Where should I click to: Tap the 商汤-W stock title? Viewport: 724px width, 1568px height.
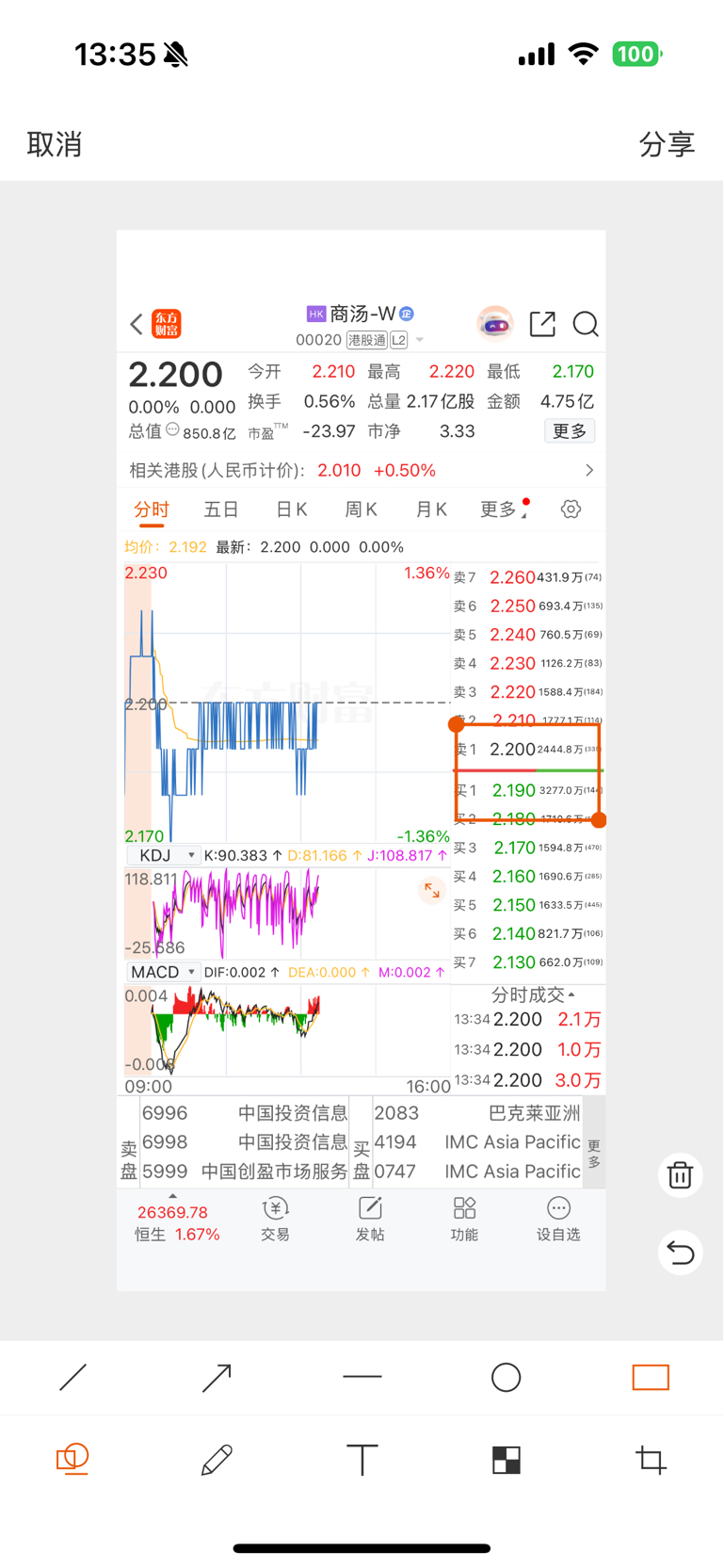coord(361,314)
